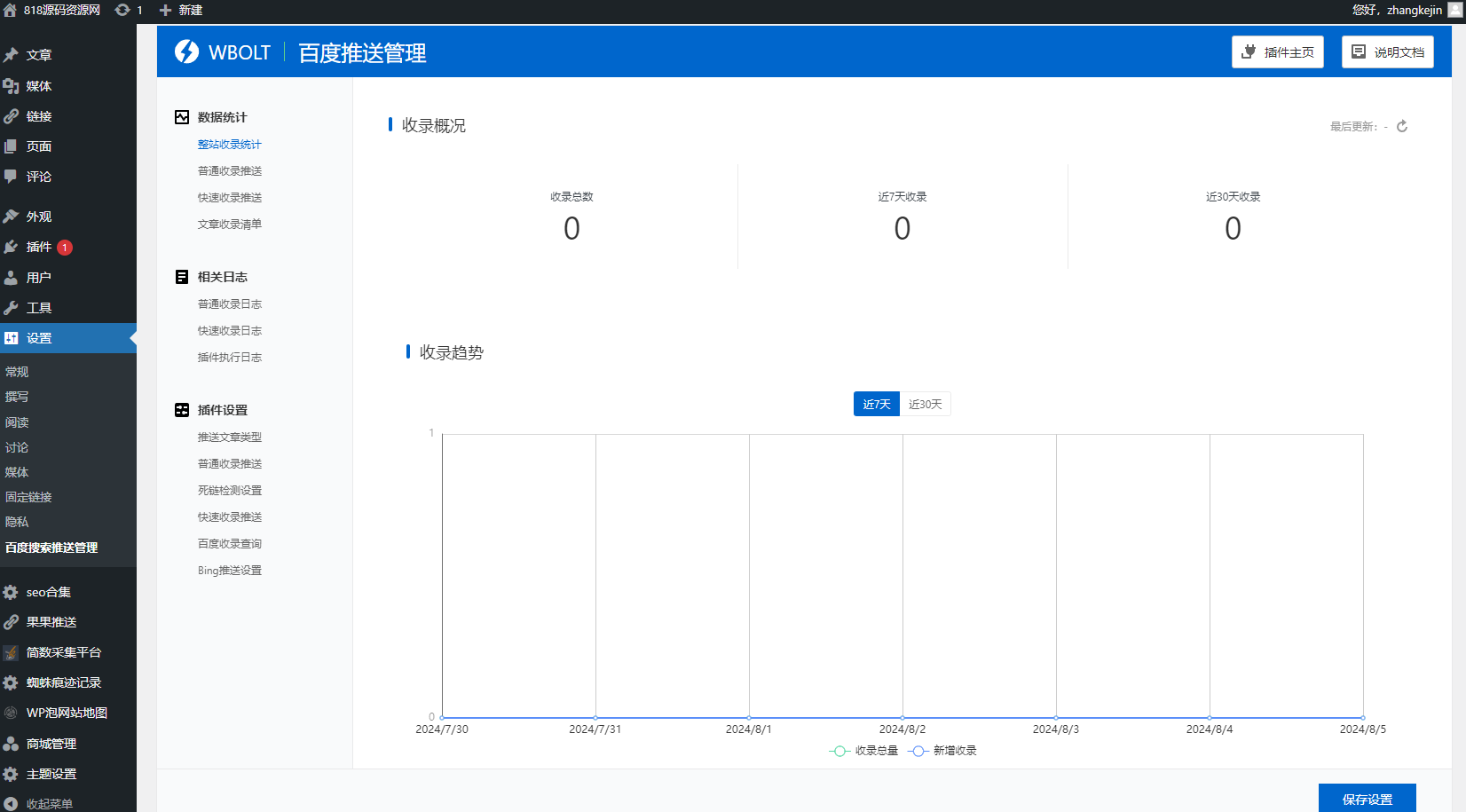Open 隐私 settings submenu link

tap(17, 522)
